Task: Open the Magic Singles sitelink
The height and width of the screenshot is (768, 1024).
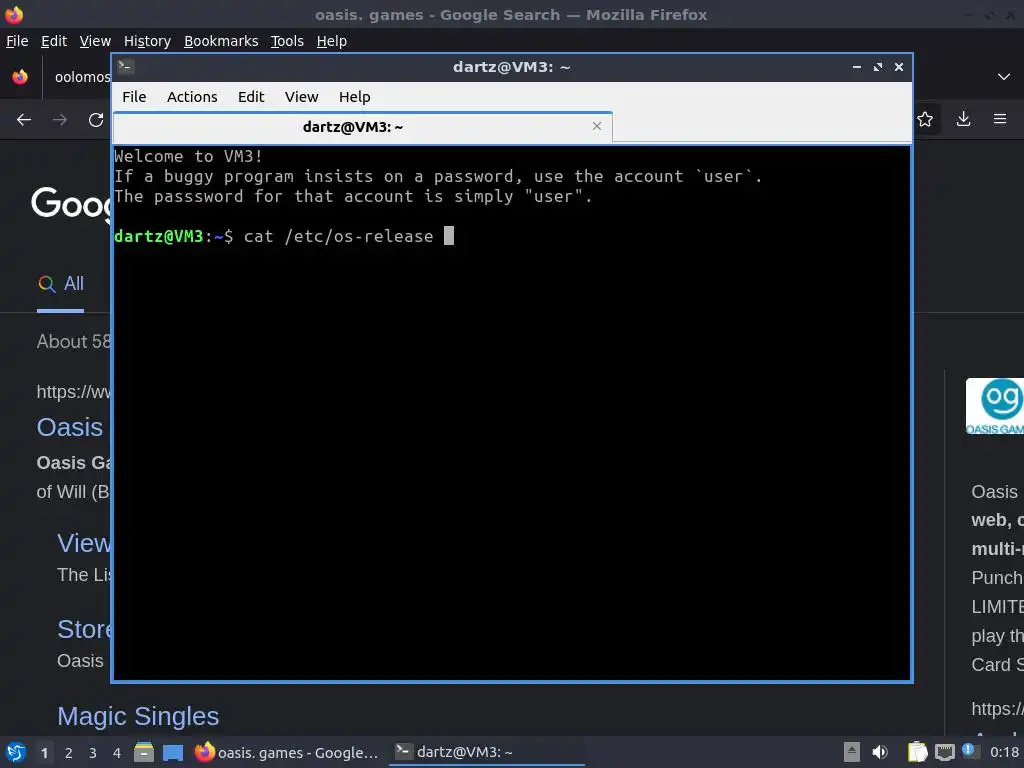Action: click(138, 716)
